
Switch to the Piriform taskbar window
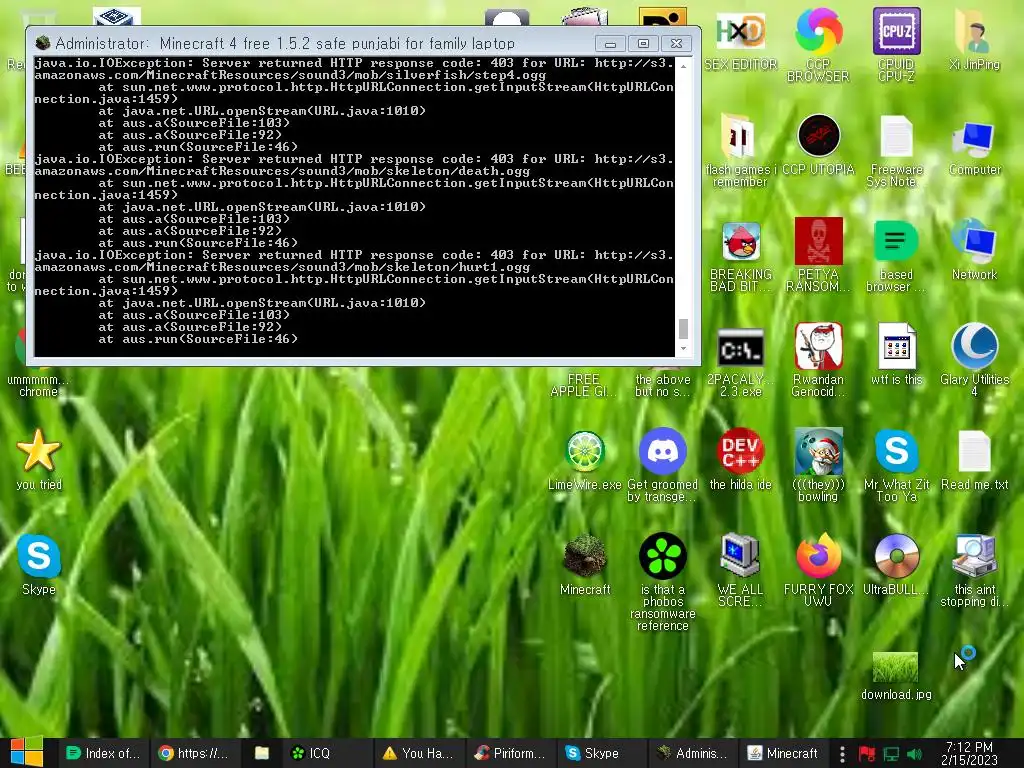click(511, 753)
